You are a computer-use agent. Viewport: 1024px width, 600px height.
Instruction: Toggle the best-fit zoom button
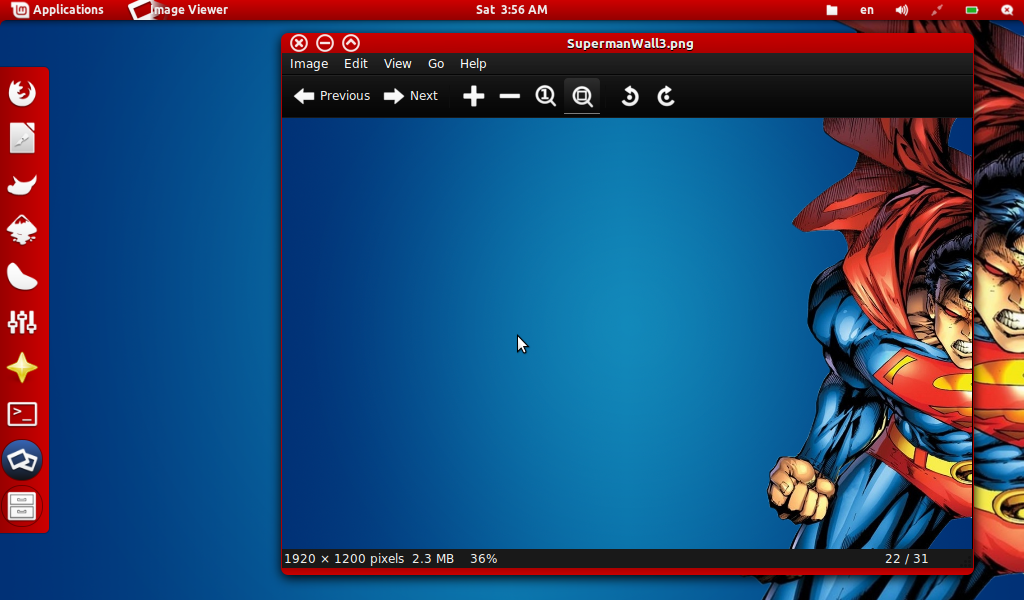[x=582, y=96]
